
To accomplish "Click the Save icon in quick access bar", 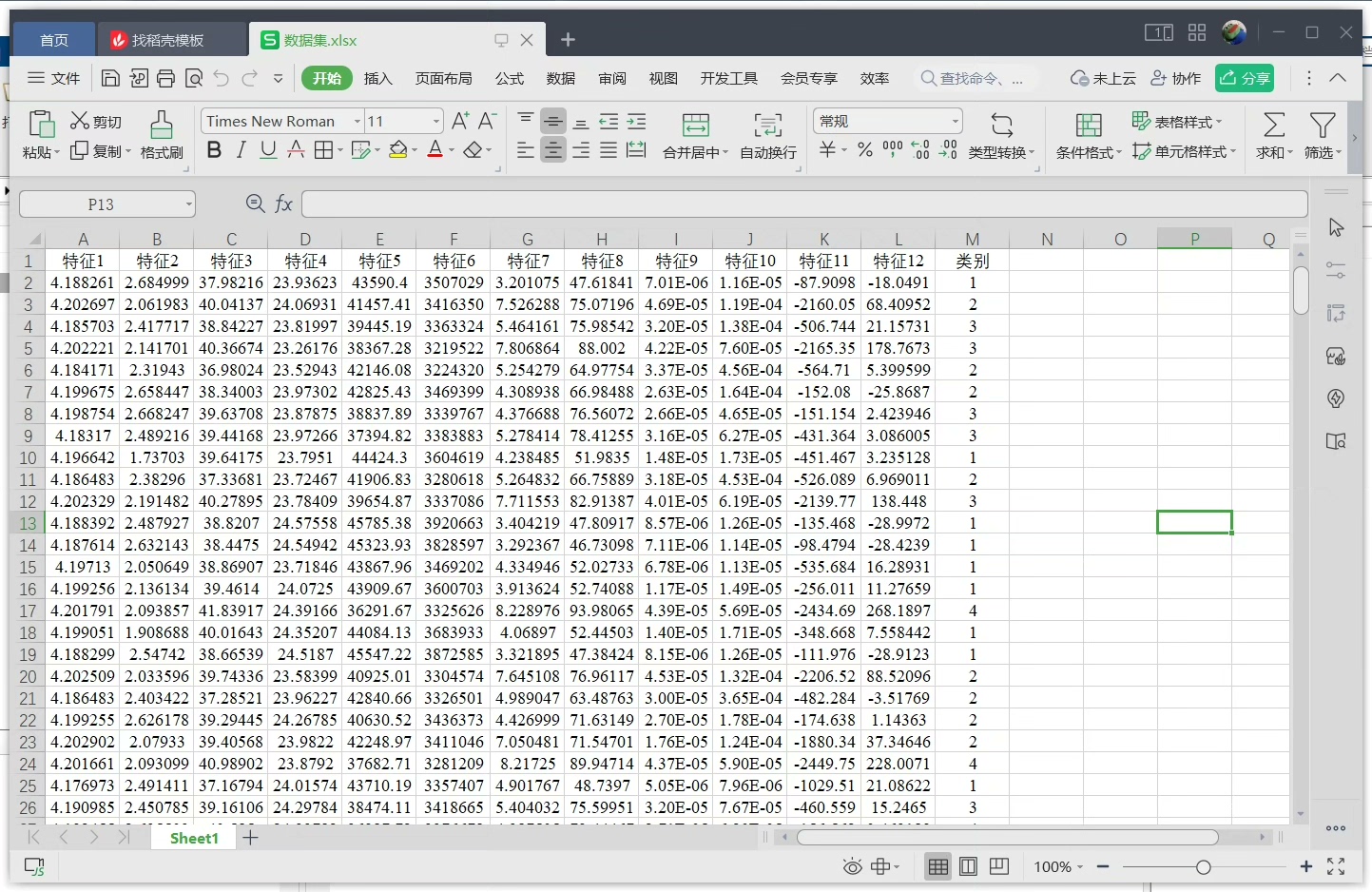I will coord(110,78).
